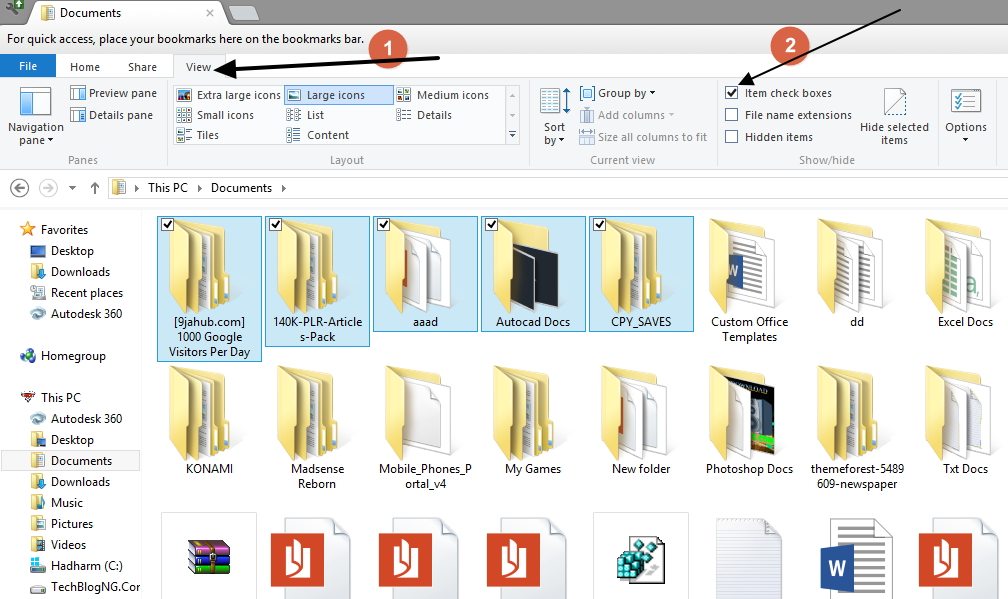Viewport: 1008px width, 599px height.
Task: Select Large icons layout
Action: pos(338,95)
